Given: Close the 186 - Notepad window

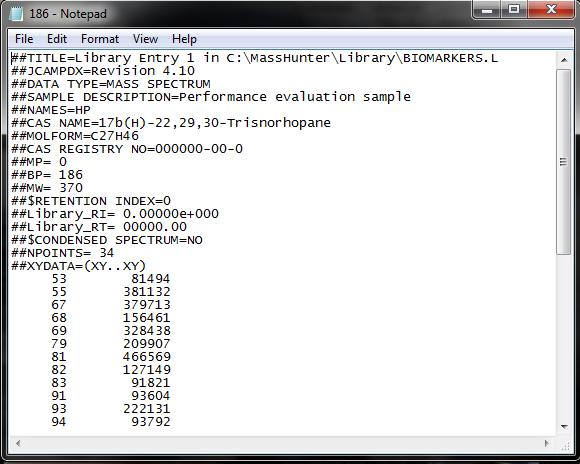Looking at the screenshot, I should [551, 10].
